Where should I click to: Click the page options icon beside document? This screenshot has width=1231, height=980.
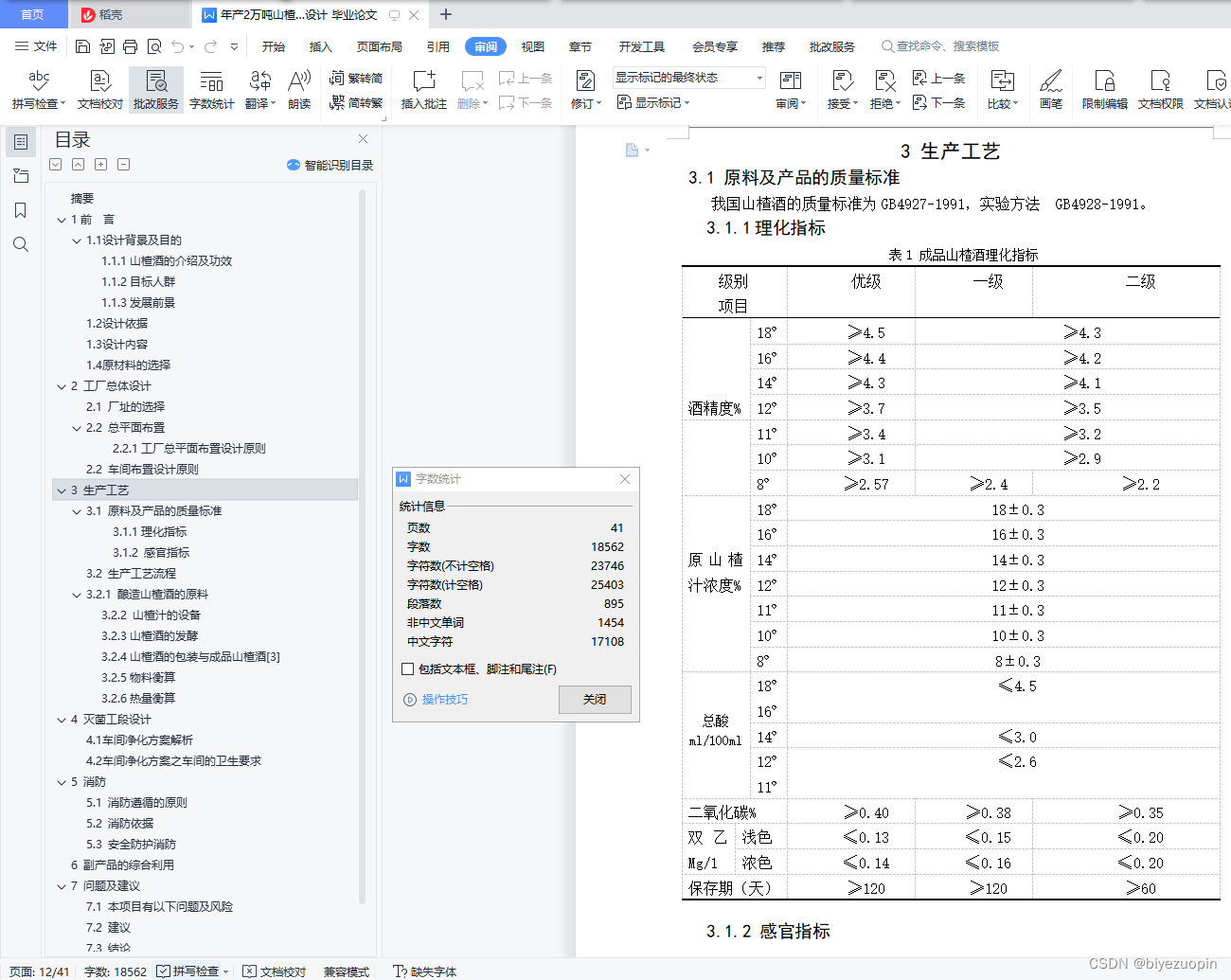(x=636, y=150)
